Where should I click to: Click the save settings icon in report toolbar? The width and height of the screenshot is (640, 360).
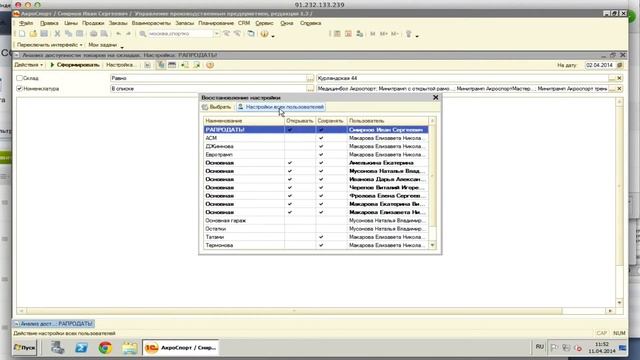(x=197, y=65)
